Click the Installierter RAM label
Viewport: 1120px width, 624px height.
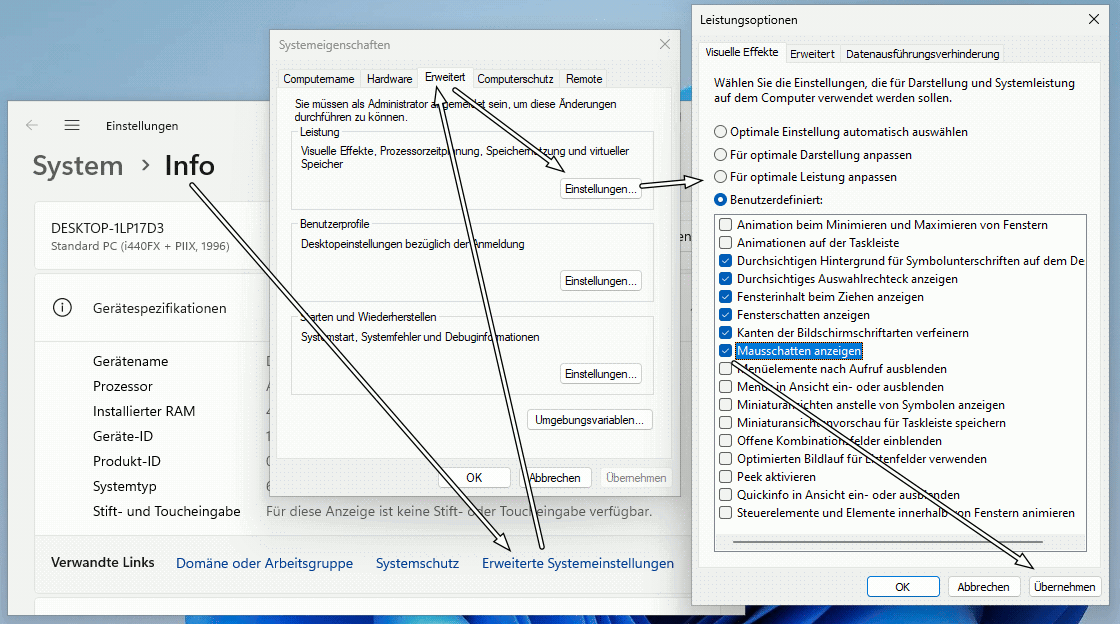[144, 411]
